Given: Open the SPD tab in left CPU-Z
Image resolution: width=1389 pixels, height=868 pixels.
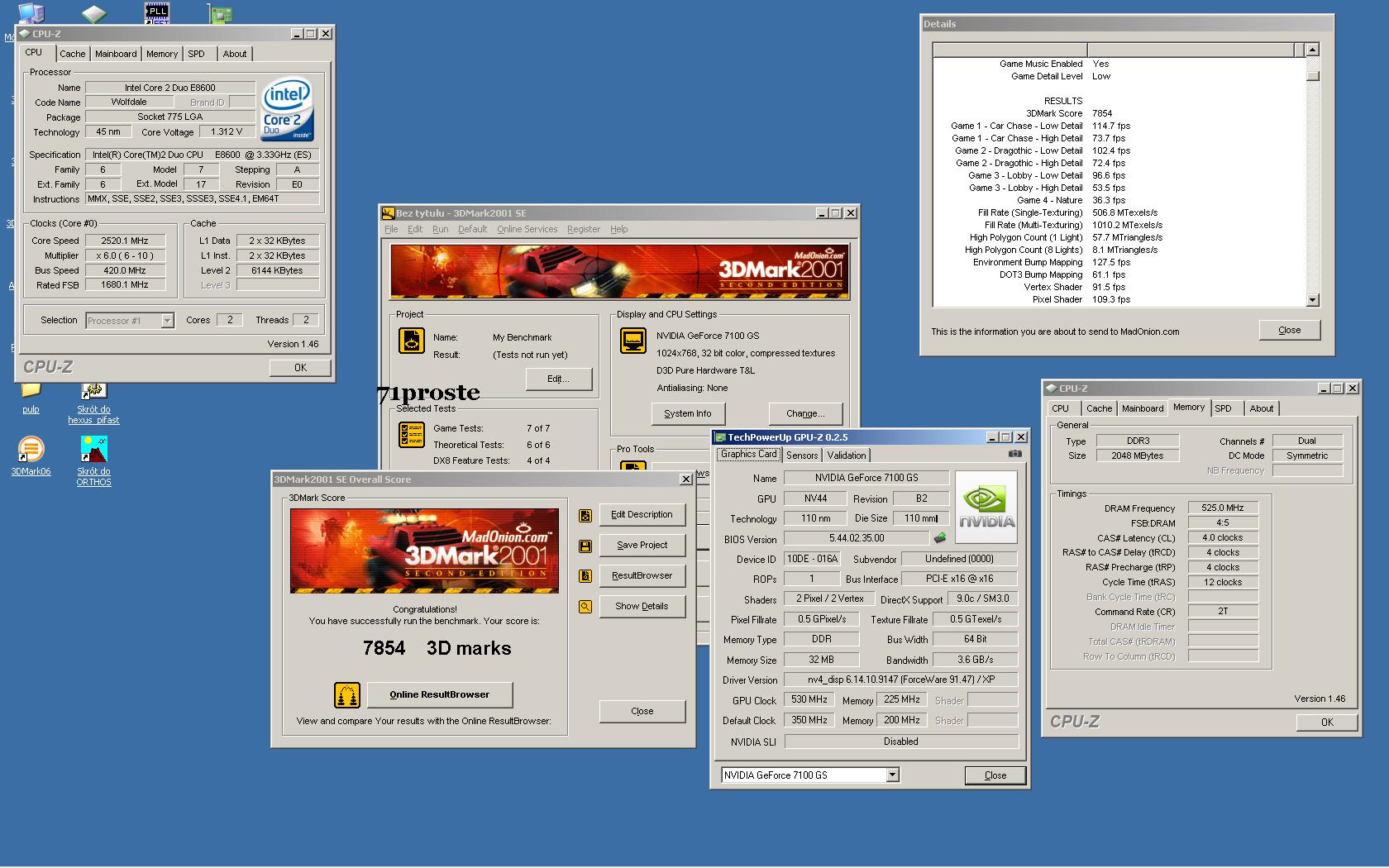Looking at the screenshot, I should click(196, 54).
